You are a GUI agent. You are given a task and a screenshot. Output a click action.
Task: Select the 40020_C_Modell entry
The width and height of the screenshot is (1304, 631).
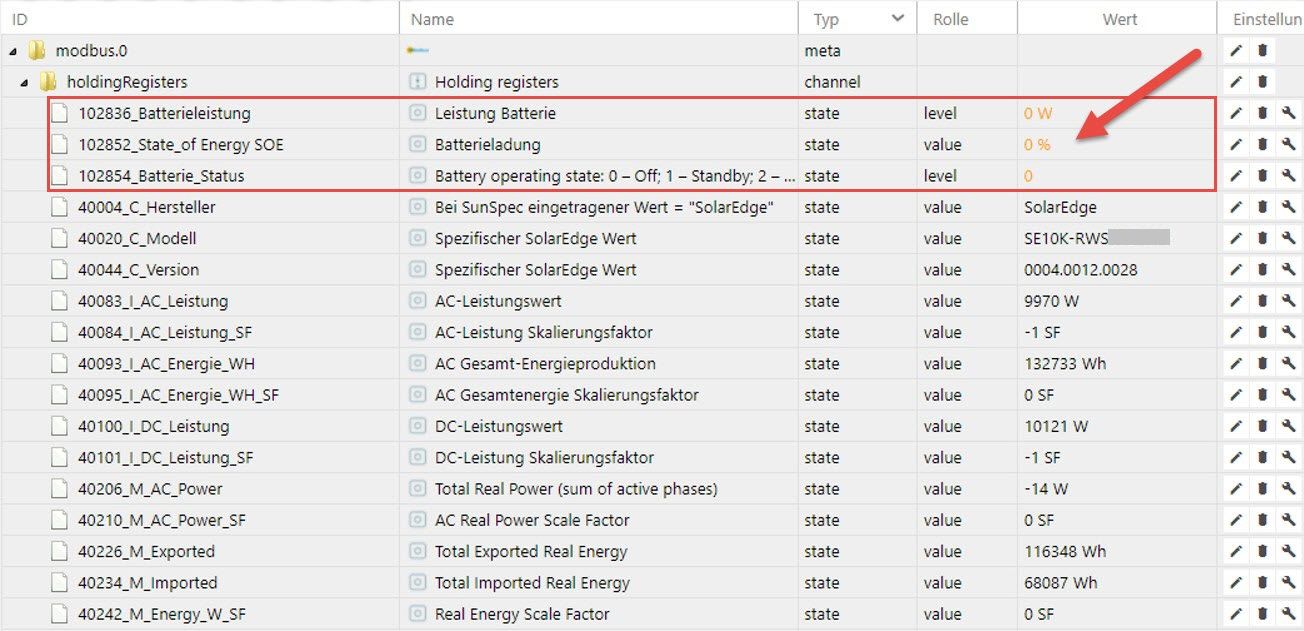tap(137, 238)
